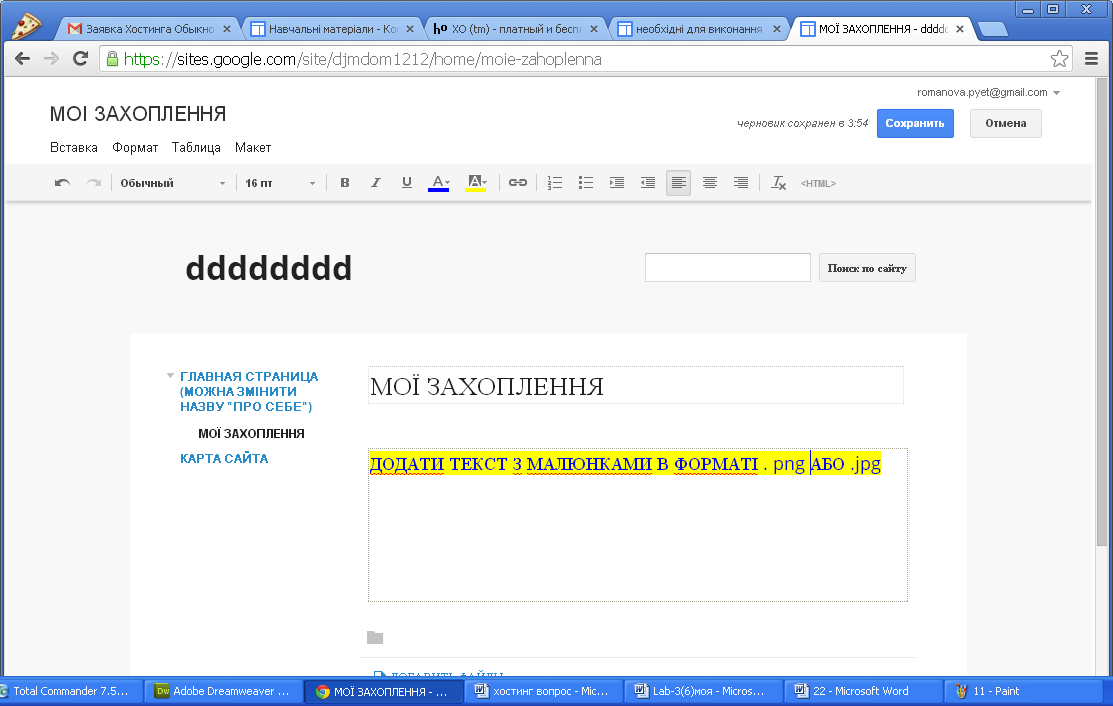Open КАРТА САЙТА link

224,458
